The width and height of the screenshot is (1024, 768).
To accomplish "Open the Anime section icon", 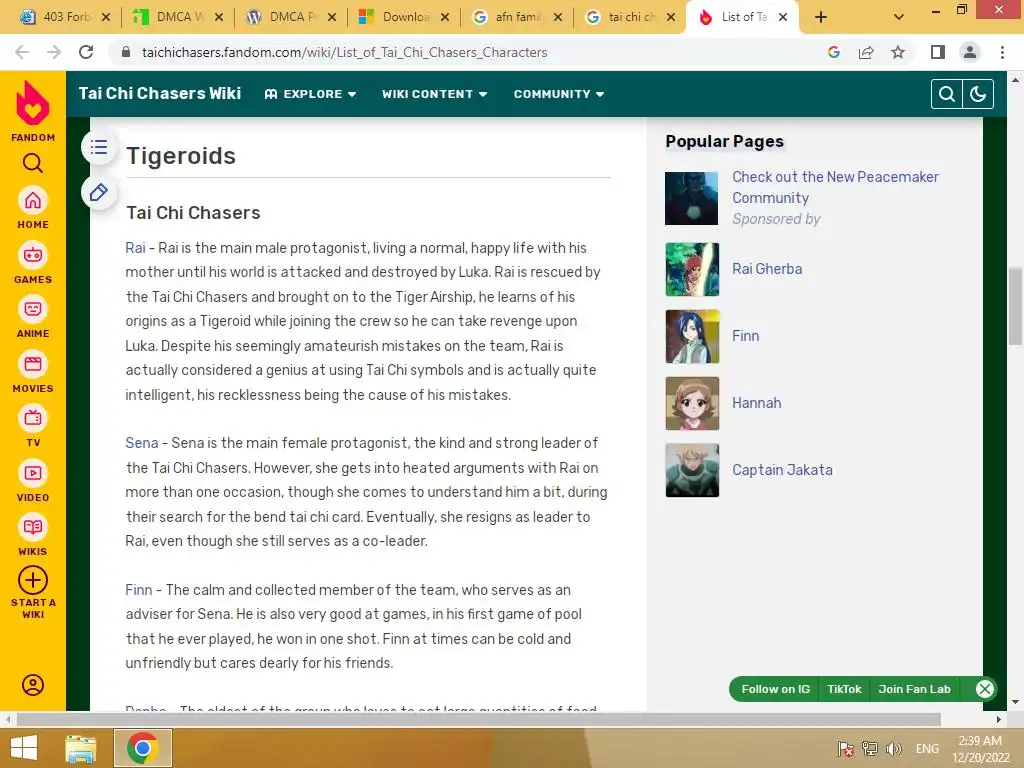I will tap(33, 310).
